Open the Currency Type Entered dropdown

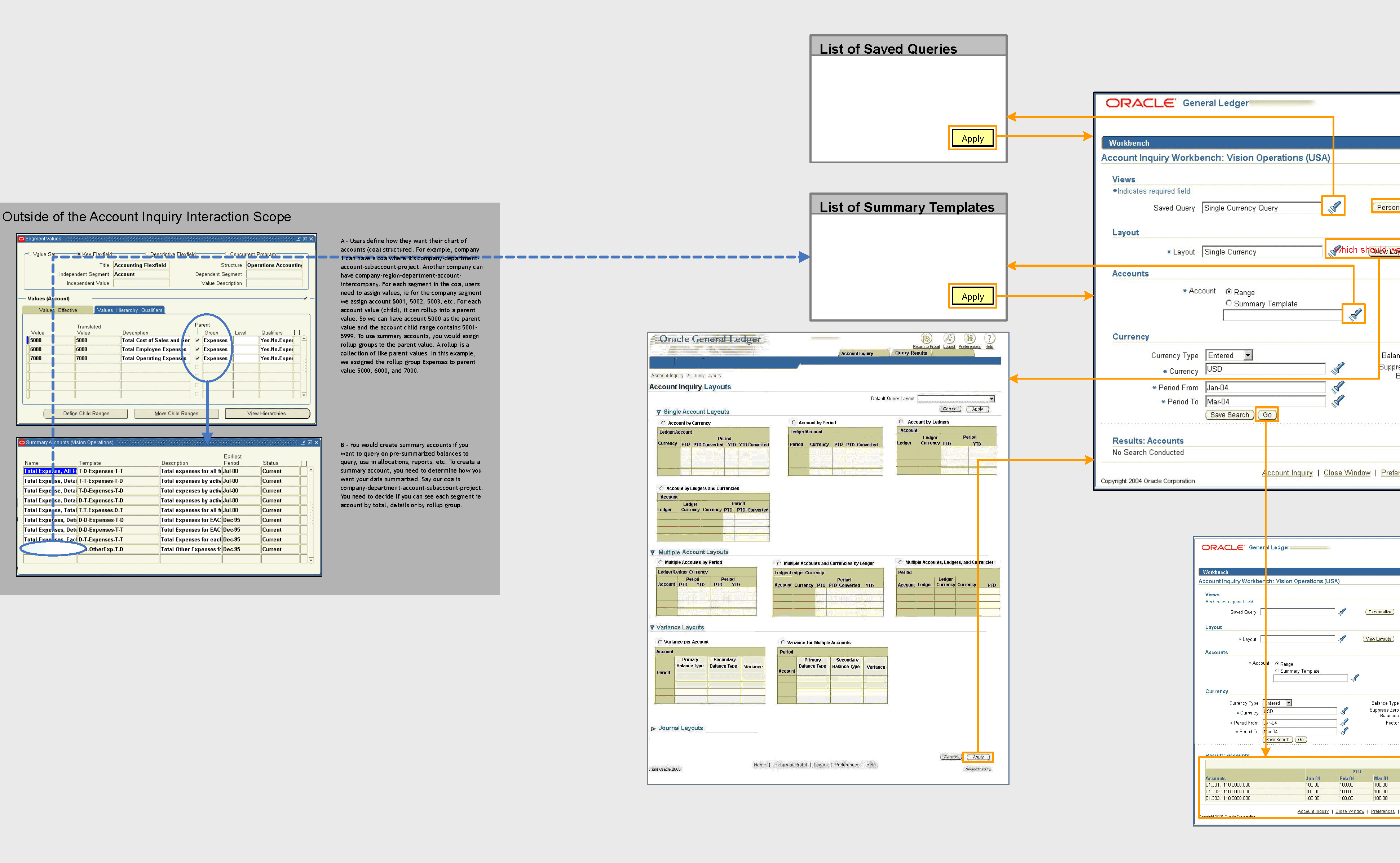[1248, 355]
